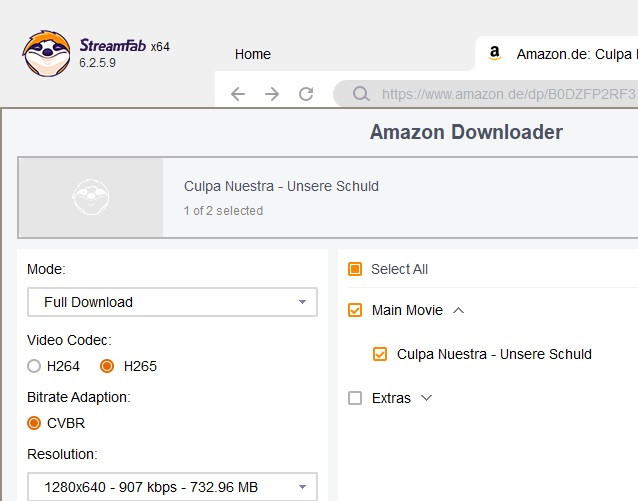This screenshot has height=501, width=638.
Task: Toggle the Select All checkbox
Action: click(355, 269)
